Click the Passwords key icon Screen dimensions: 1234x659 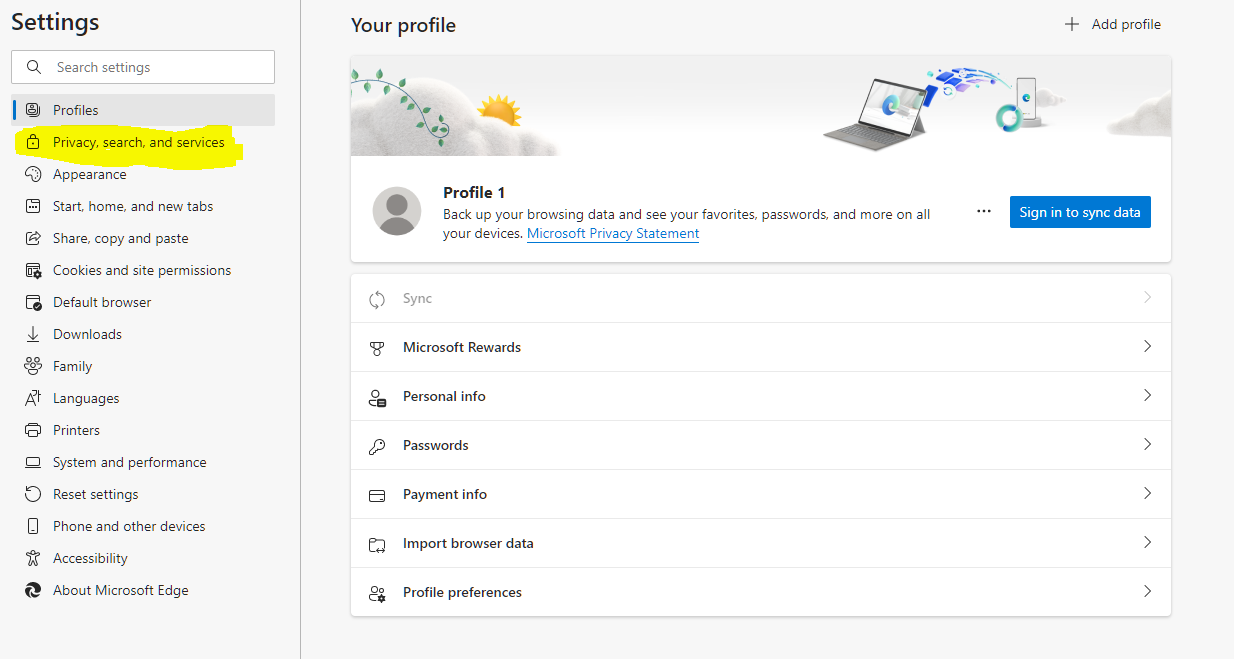[x=377, y=446]
